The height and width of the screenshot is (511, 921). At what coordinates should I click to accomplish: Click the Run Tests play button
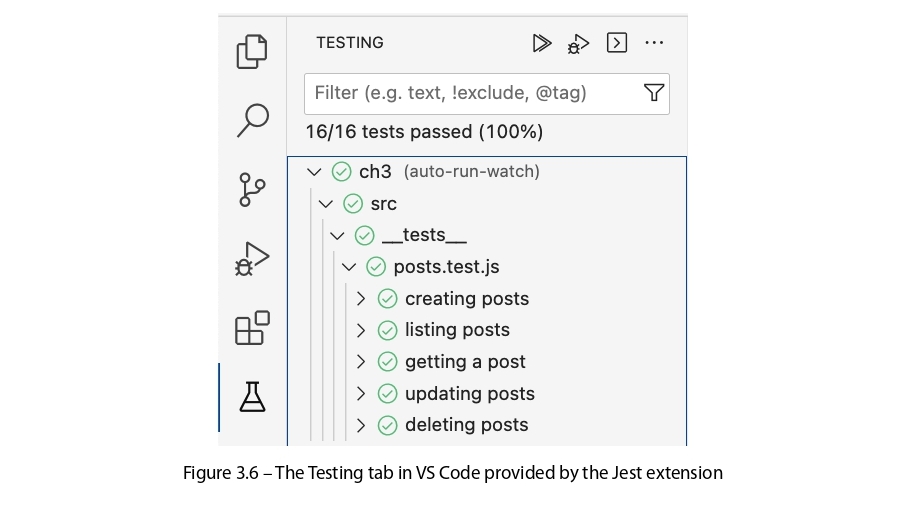pyautogui.click(x=542, y=43)
